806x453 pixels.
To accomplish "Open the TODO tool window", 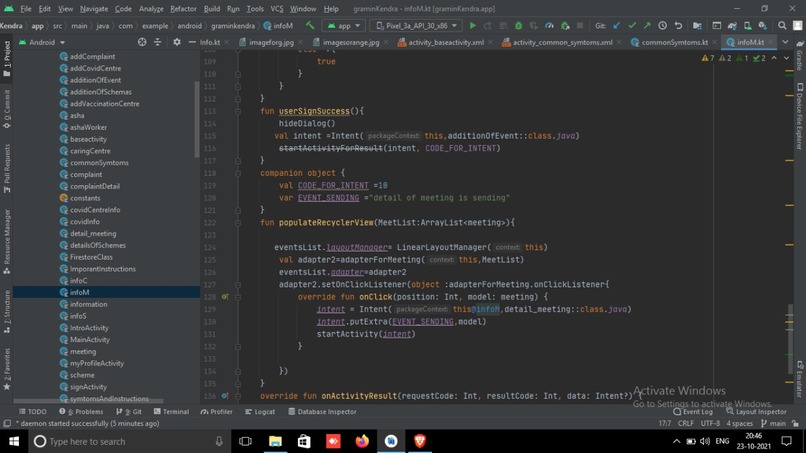I will (x=32, y=411).
